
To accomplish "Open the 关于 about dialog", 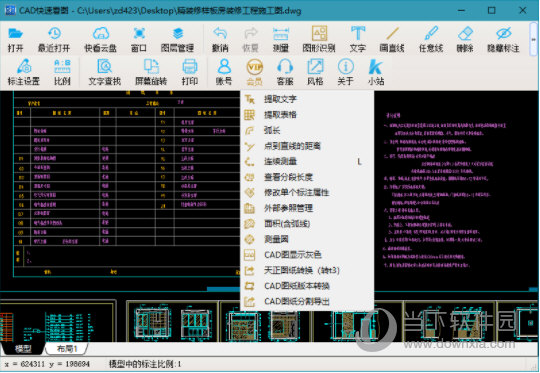I will [x=345, y=72].
